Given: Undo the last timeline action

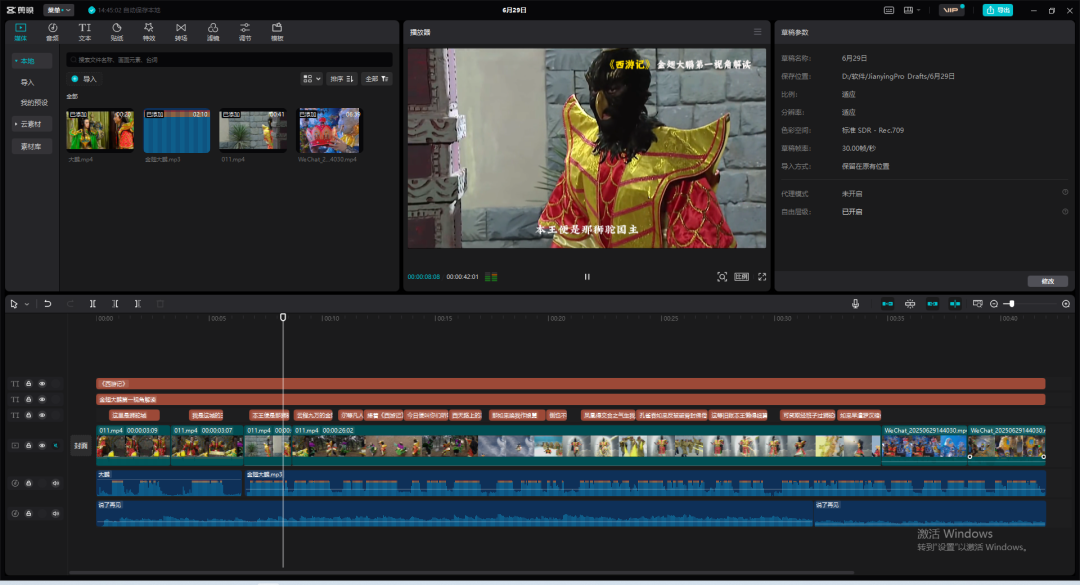Looking at the screenshot, I should [x=48, y=304].
